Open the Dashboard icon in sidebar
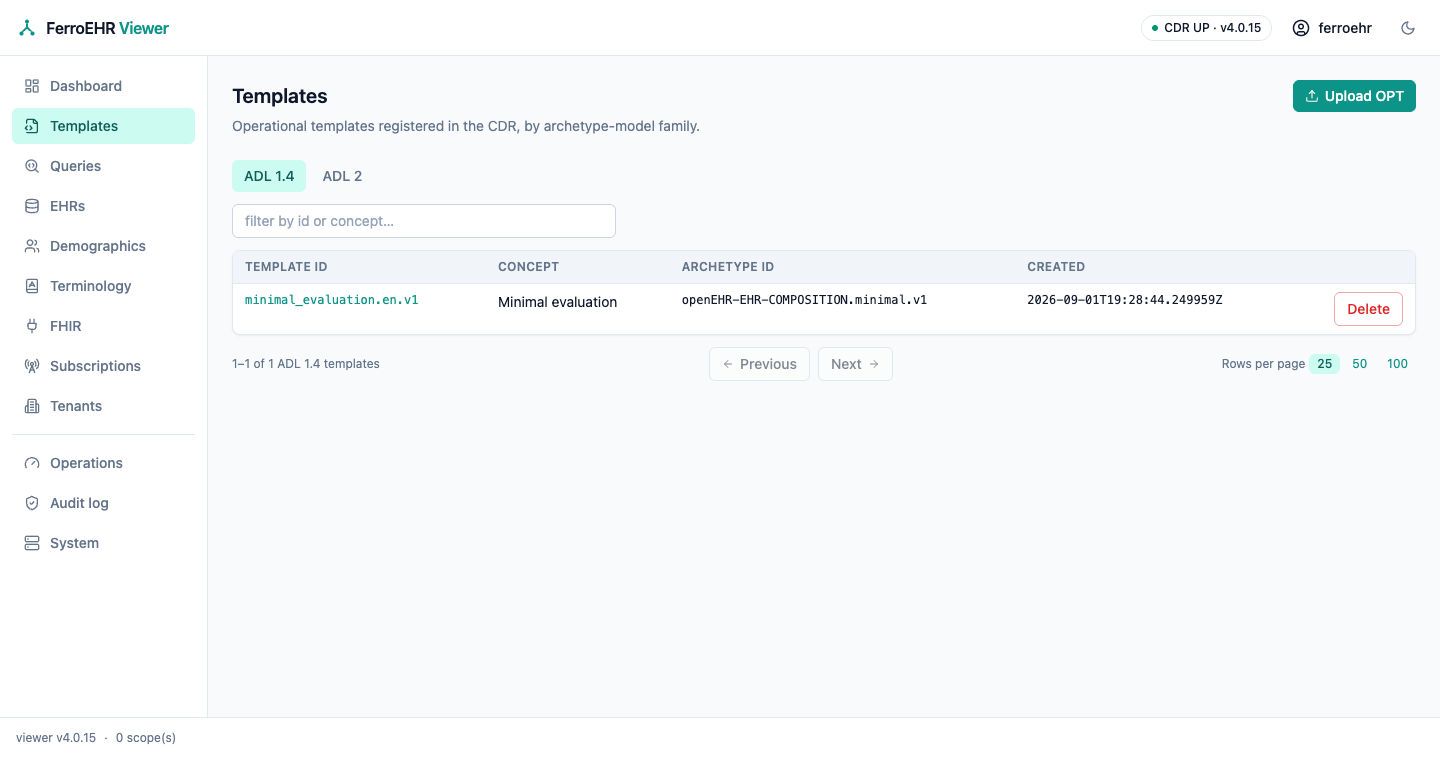Viewport: 1440px width, 757px height. pyautogui.click(x=32, y=86)
